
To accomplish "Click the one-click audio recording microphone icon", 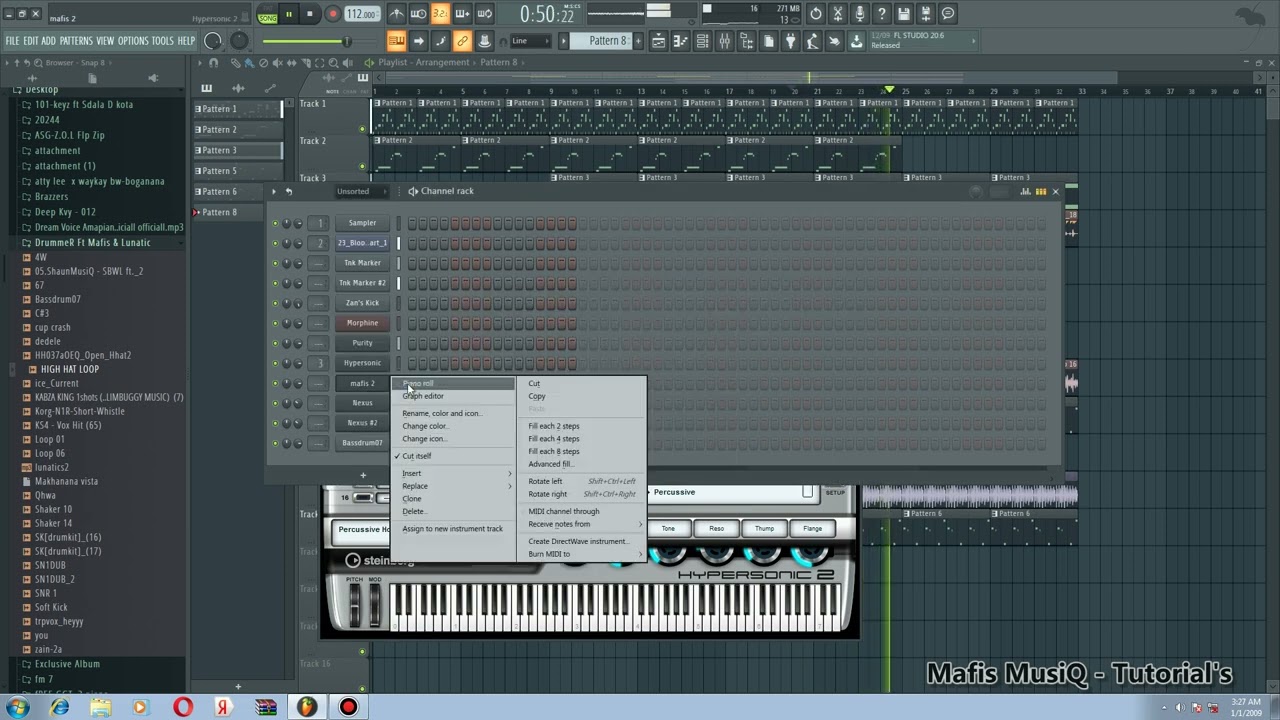I will [860, 14].
